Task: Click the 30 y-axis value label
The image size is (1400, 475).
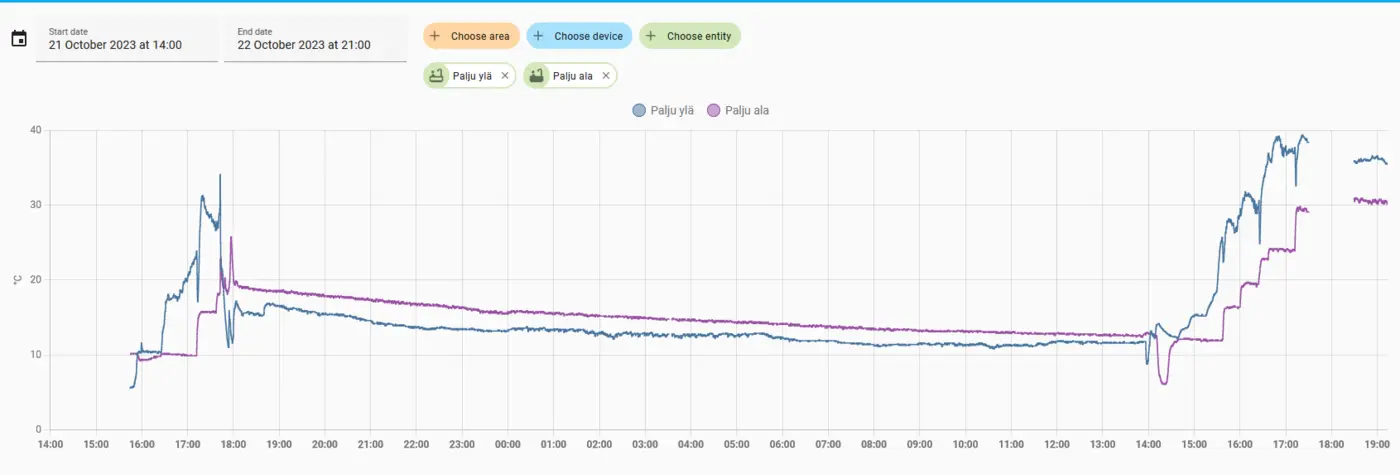Action: point(35,205)
